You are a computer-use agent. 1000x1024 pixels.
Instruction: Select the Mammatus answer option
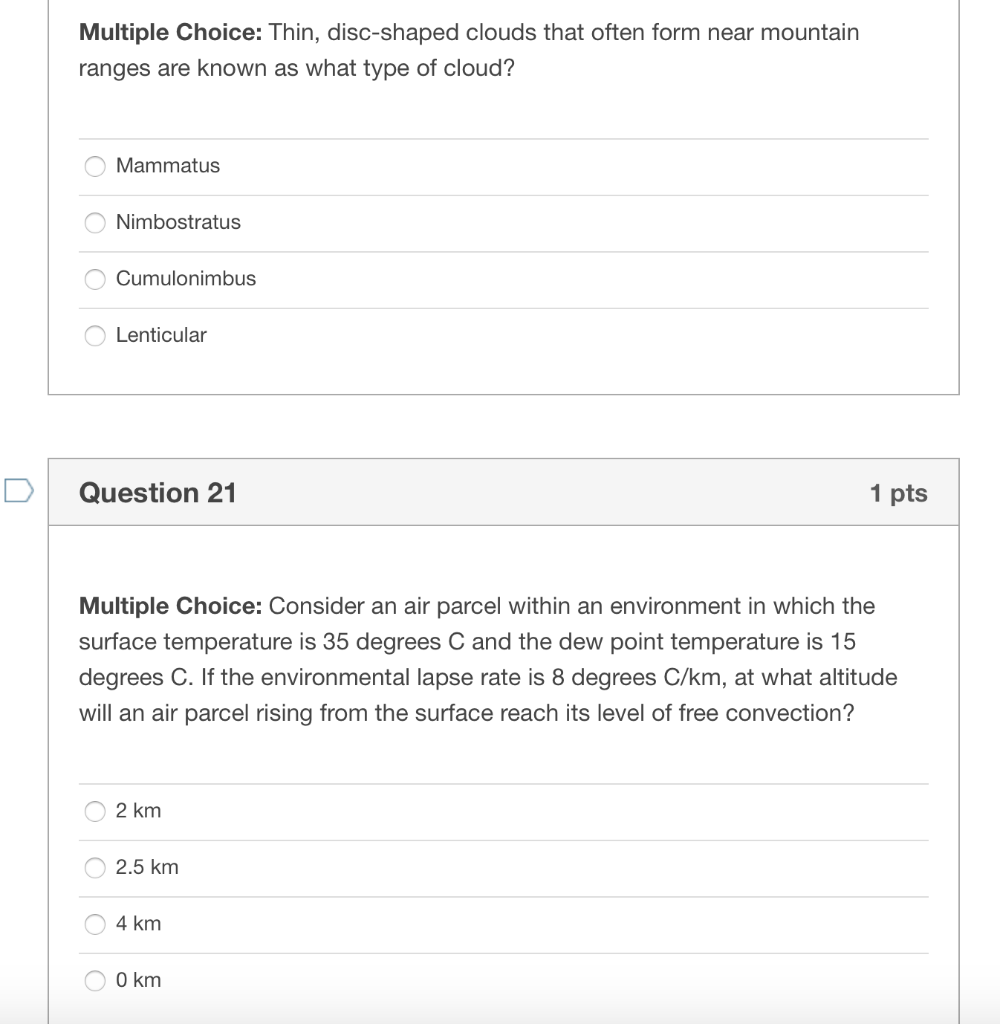pyautogui.click(x=94, y=166)
